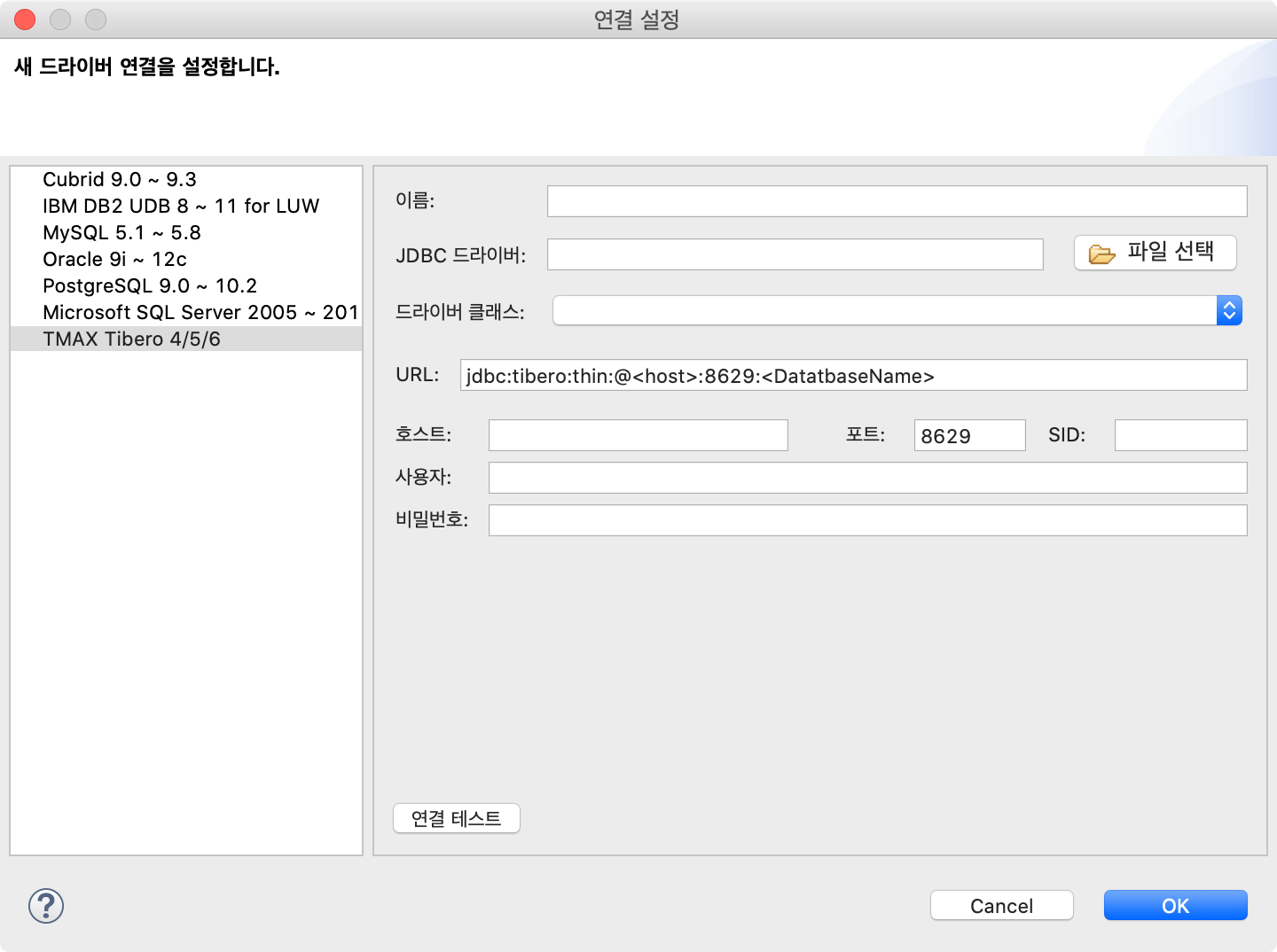Click the 연결 테스트 button
This screenshot has width=1277, height=952.
click(x=457, y=818)
